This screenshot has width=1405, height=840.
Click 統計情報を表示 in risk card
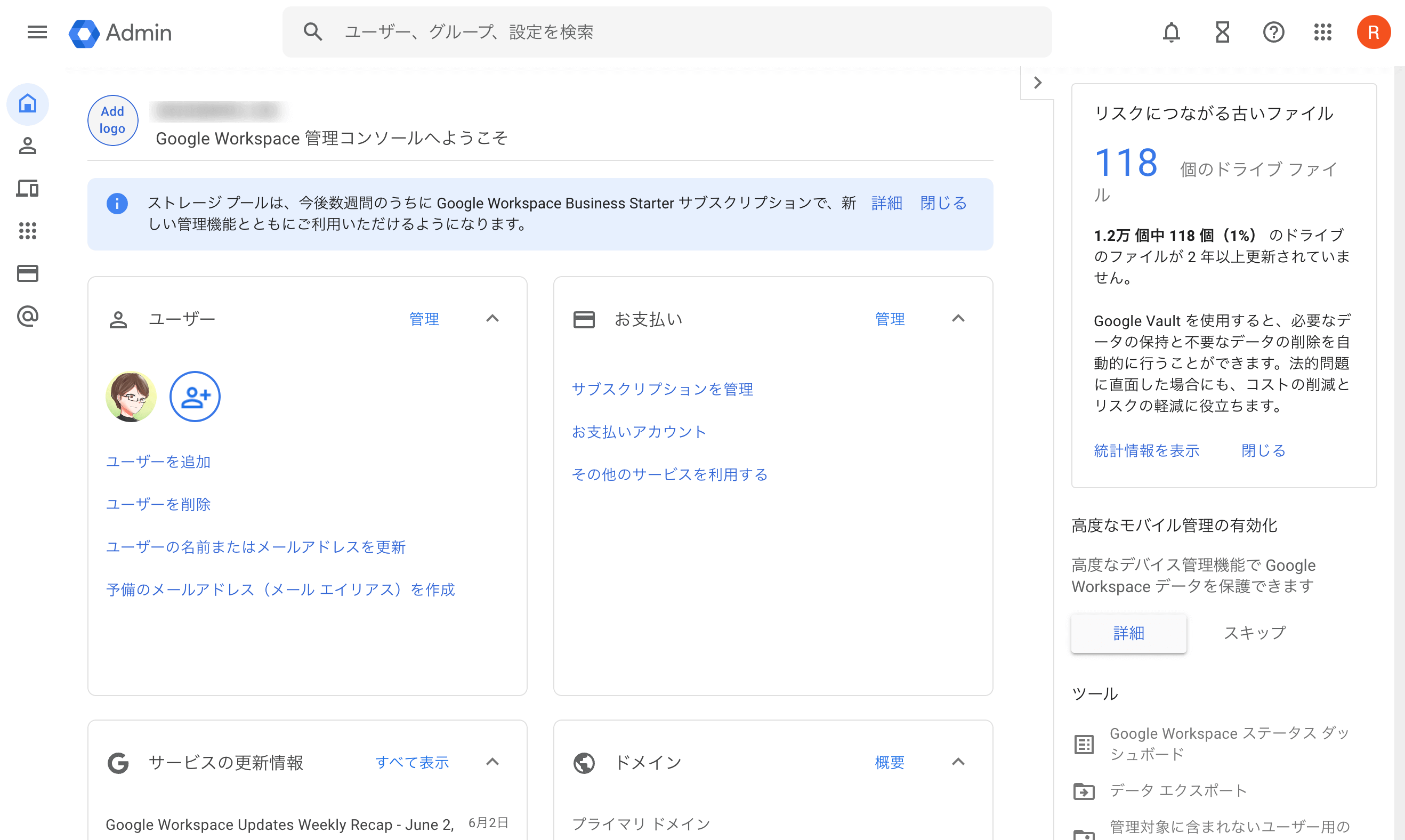[x=1146, y=450]
